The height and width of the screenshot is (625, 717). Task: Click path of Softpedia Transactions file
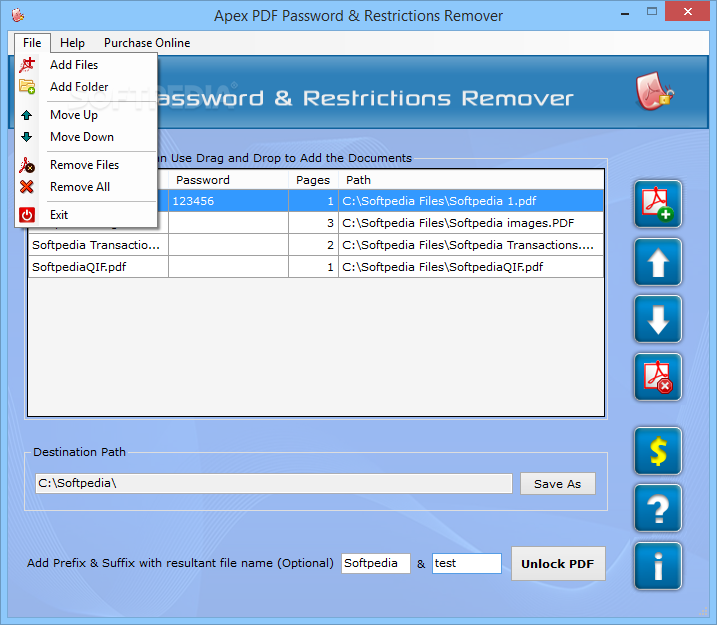[471, 245]
